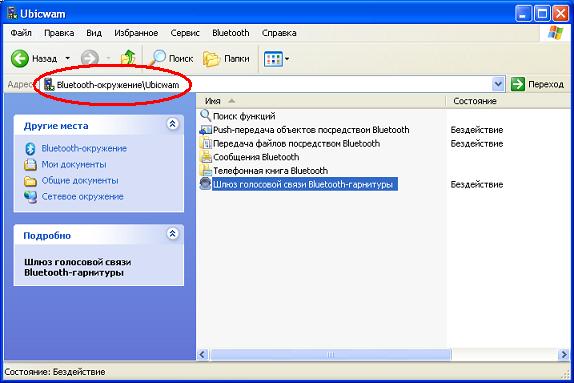This screenshot has width=574, height=383.
Task: Select the Сообщения Bluetooth item
Action: [256, 157]
